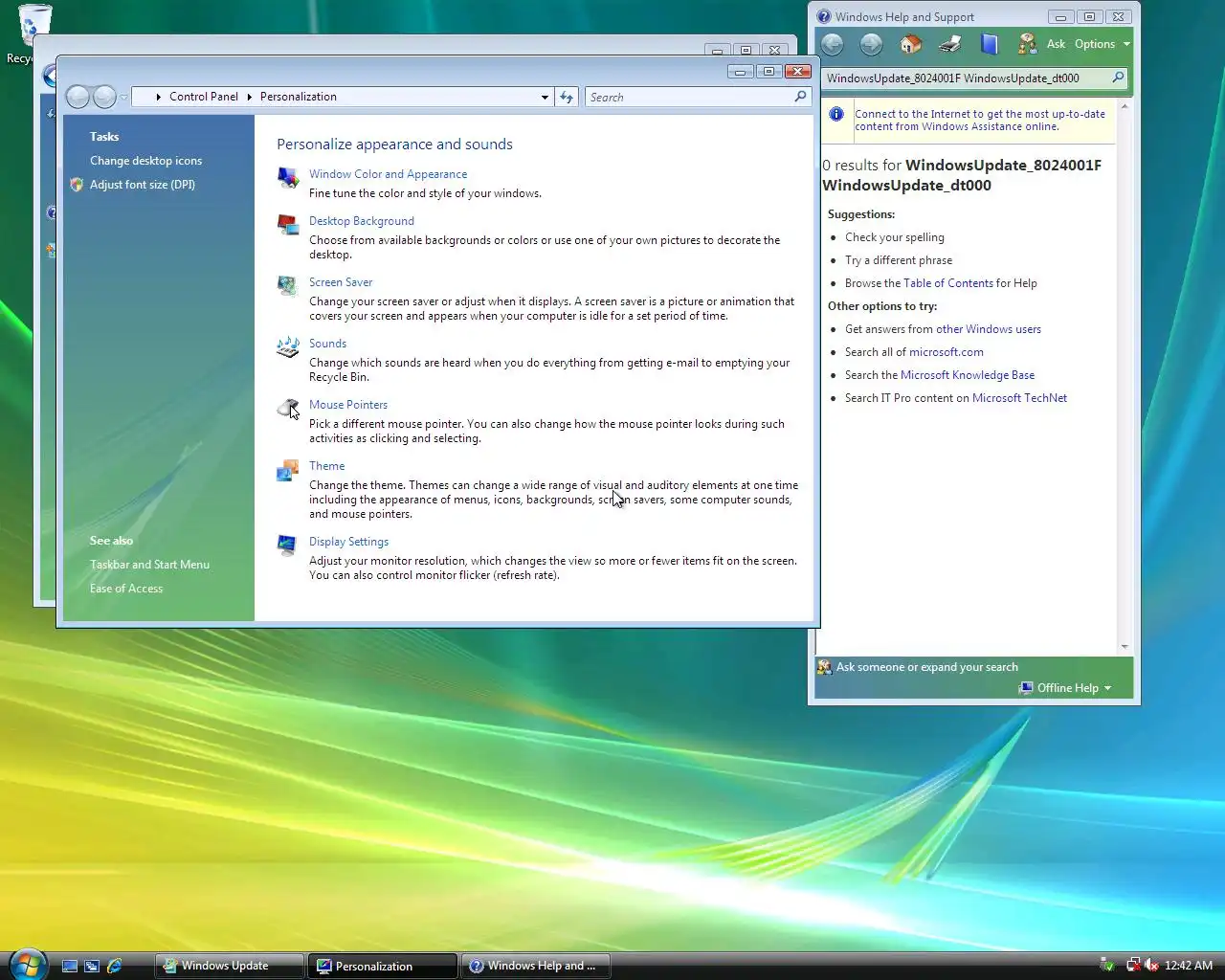Image resolution: width=1225 pixels, height=980 pixels.
Task: Click Control Panel breadcrumb in address bar
Action: [204, 97]
